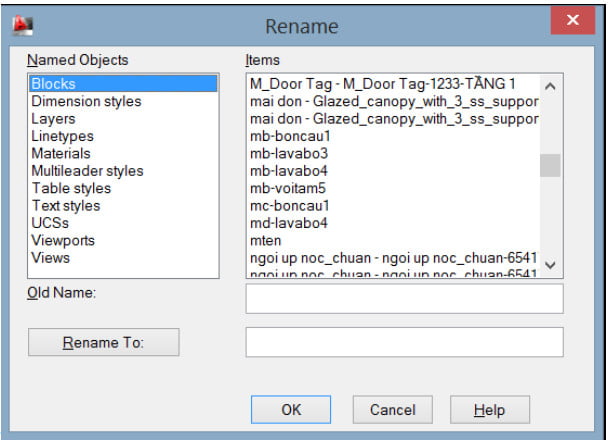Pick Materials in the Named Objects list
Screen dimensions: 612x442
tap(61, 153)
